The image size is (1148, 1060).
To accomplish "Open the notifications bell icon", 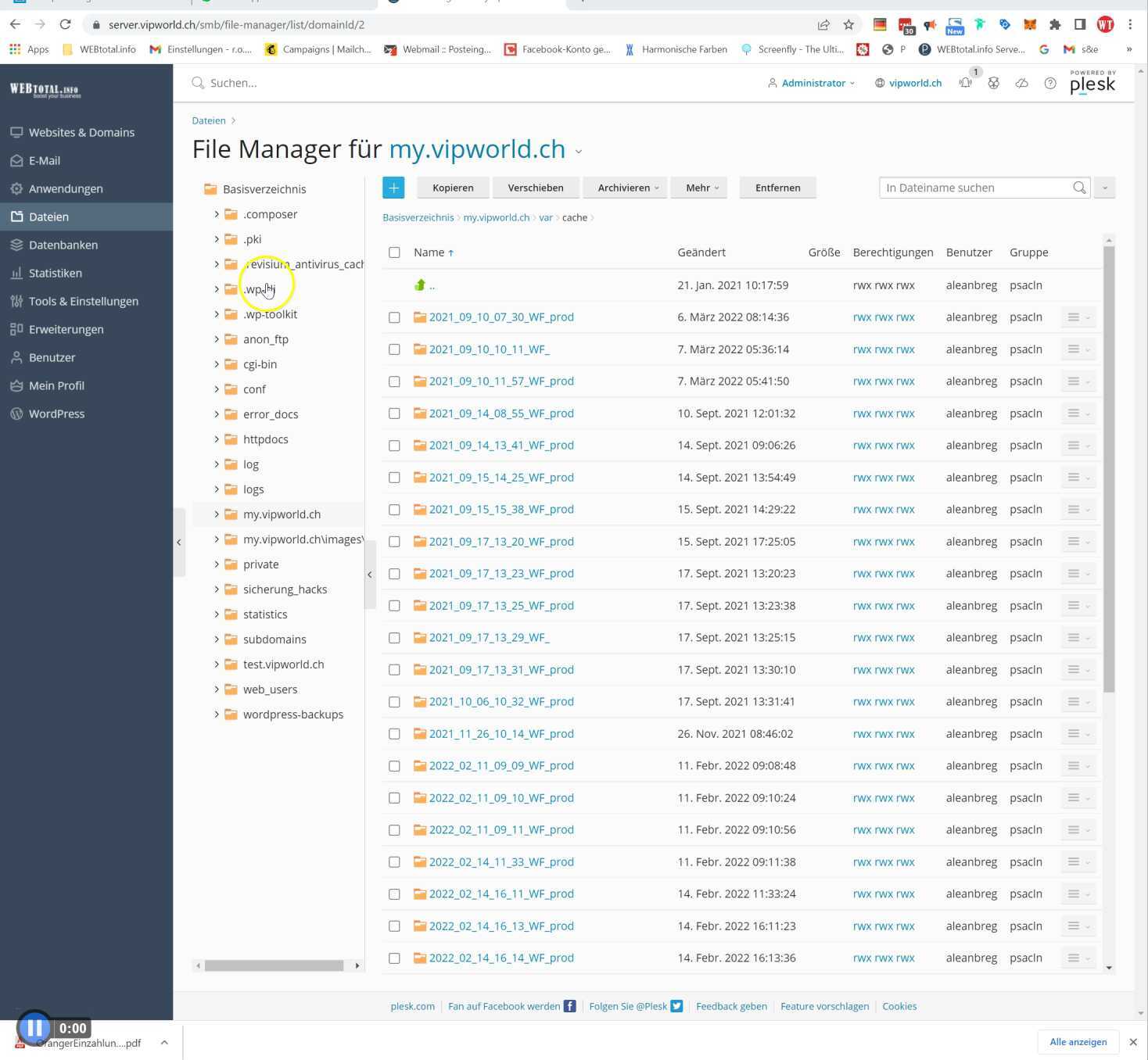I will pyautogui.click(x=966, y=83).
